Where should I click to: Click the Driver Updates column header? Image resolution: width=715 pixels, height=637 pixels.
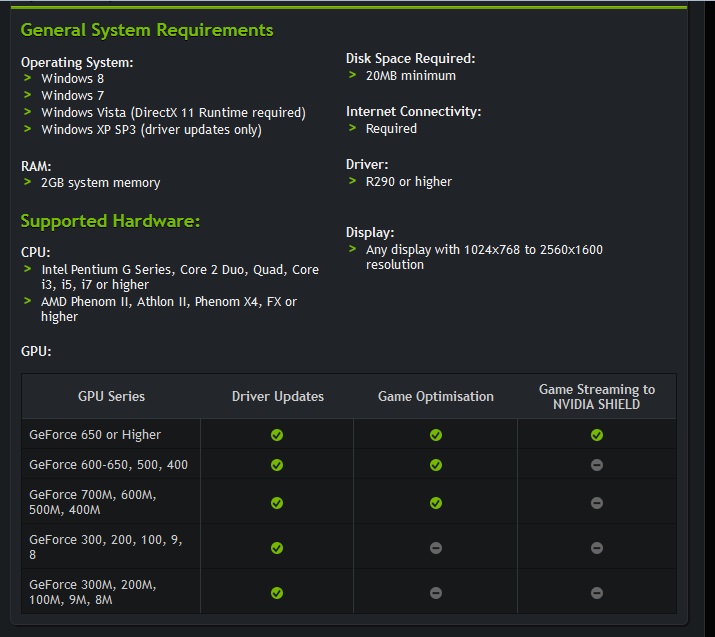pos(278,396)
